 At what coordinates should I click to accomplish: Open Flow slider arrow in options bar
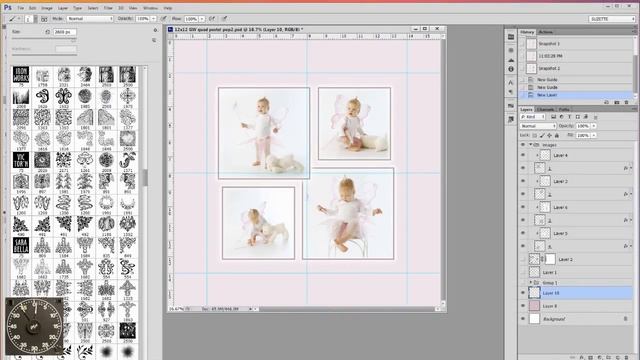coord(202,19)
